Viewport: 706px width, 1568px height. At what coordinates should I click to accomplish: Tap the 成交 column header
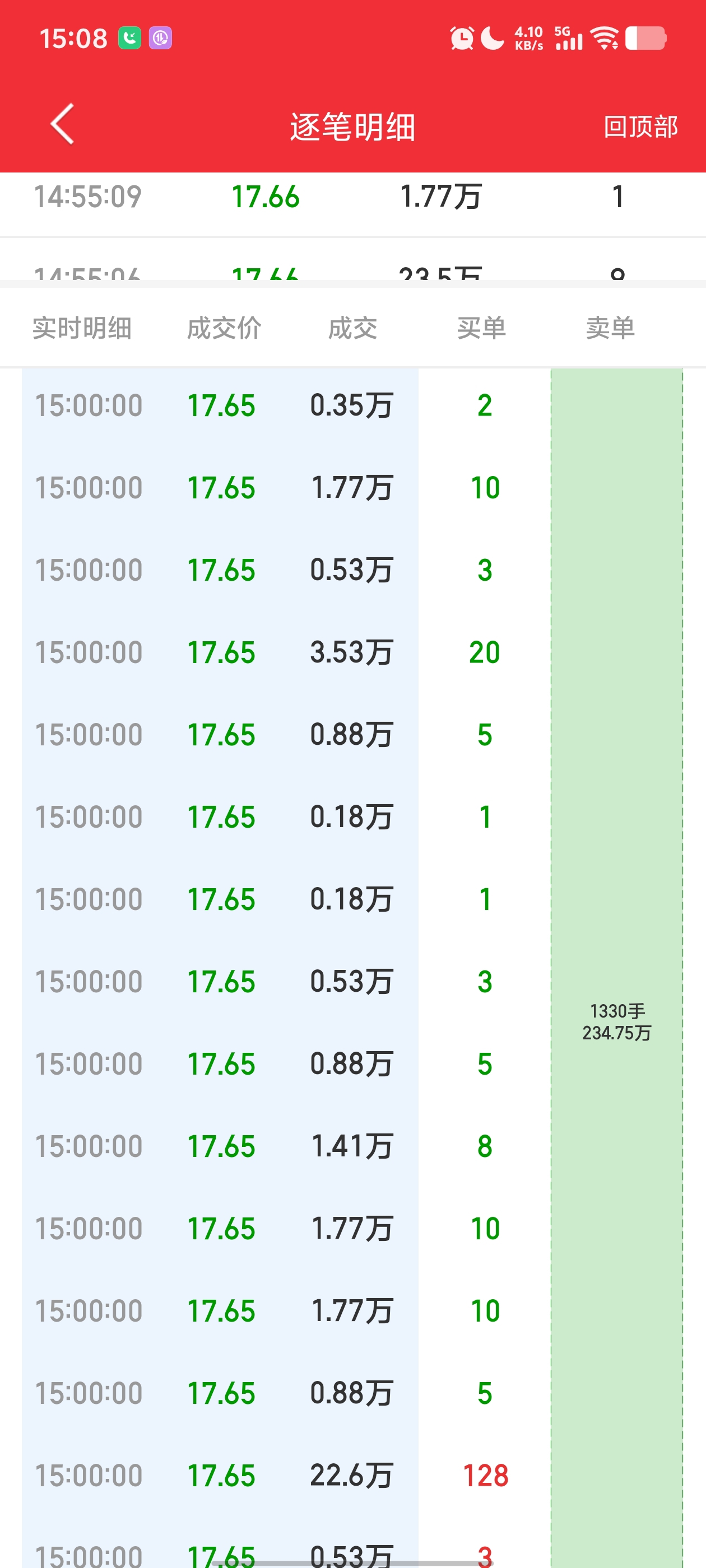point(352,328)
